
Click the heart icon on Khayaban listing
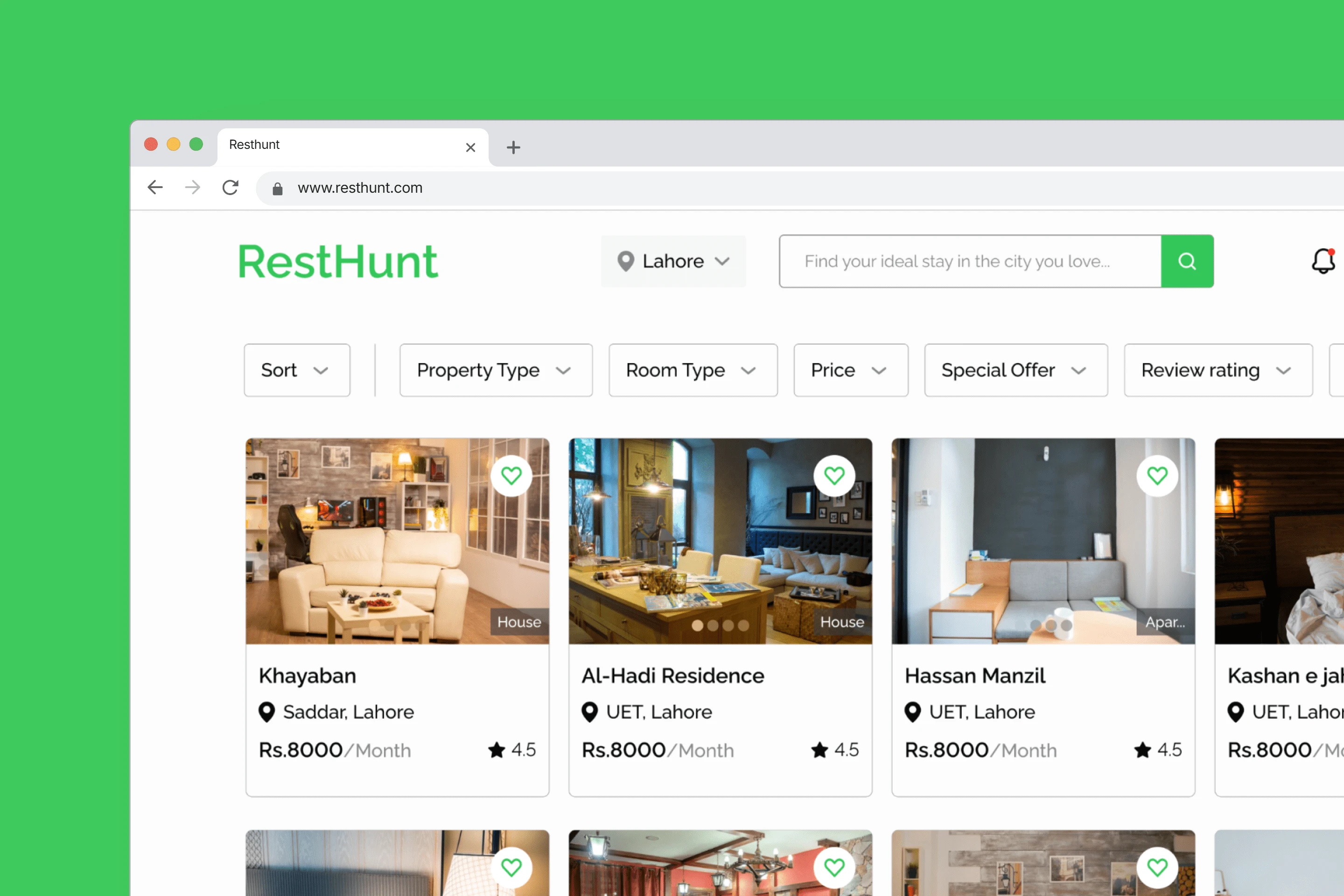click(512, 475)
